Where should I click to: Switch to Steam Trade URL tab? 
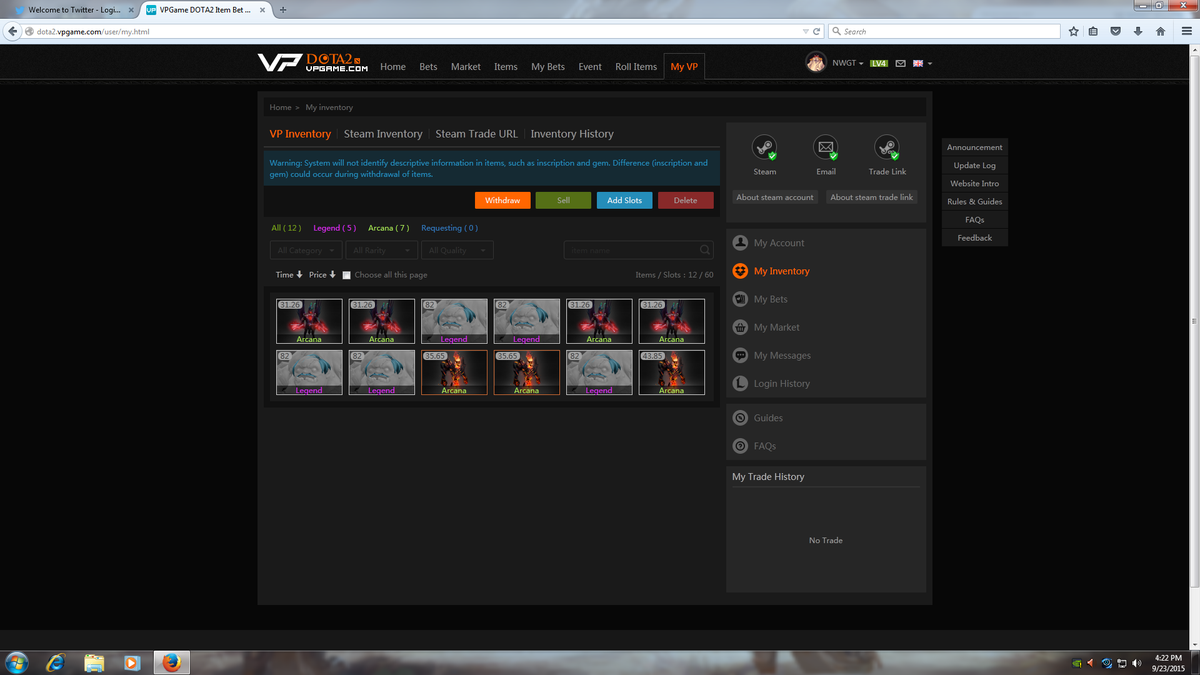pyautogui.click(x=476, y=134)
